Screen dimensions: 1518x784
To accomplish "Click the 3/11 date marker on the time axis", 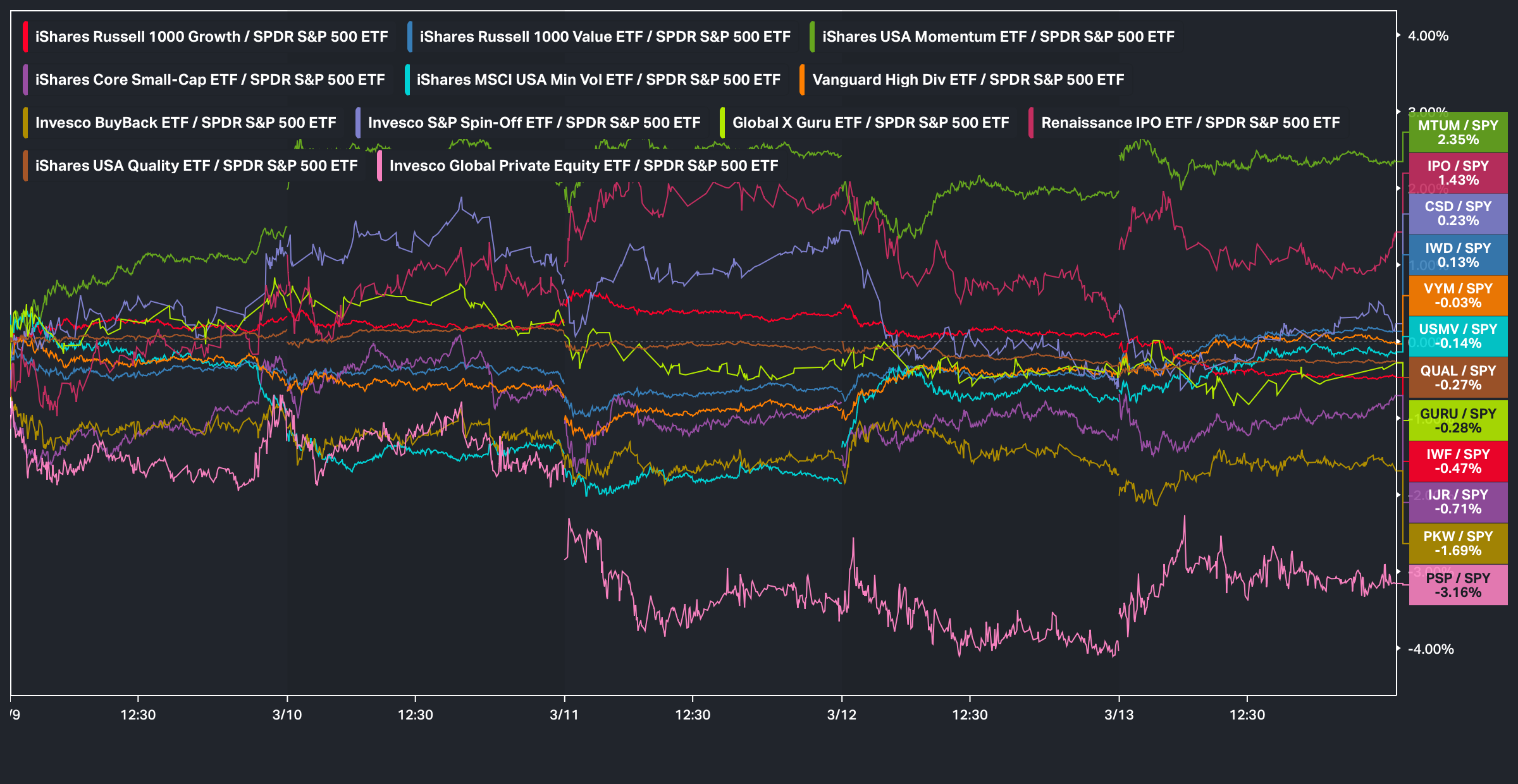I will (x=564, y=715).
